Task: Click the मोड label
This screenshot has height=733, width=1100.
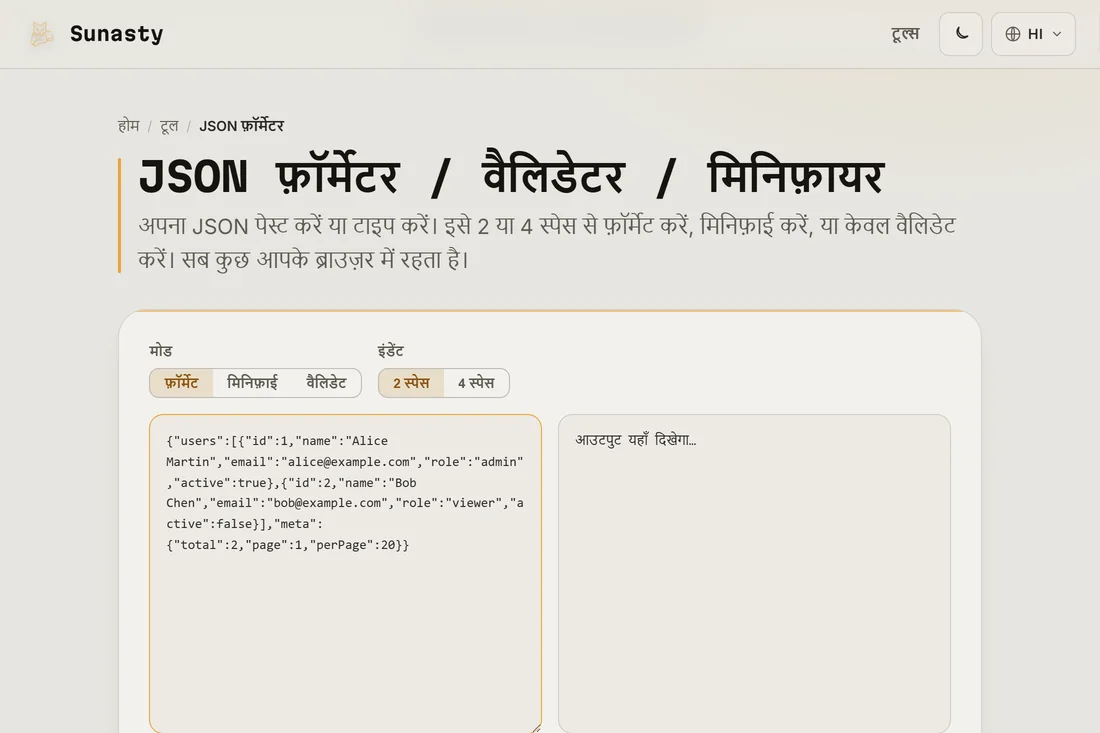Action: coord(161,351)
